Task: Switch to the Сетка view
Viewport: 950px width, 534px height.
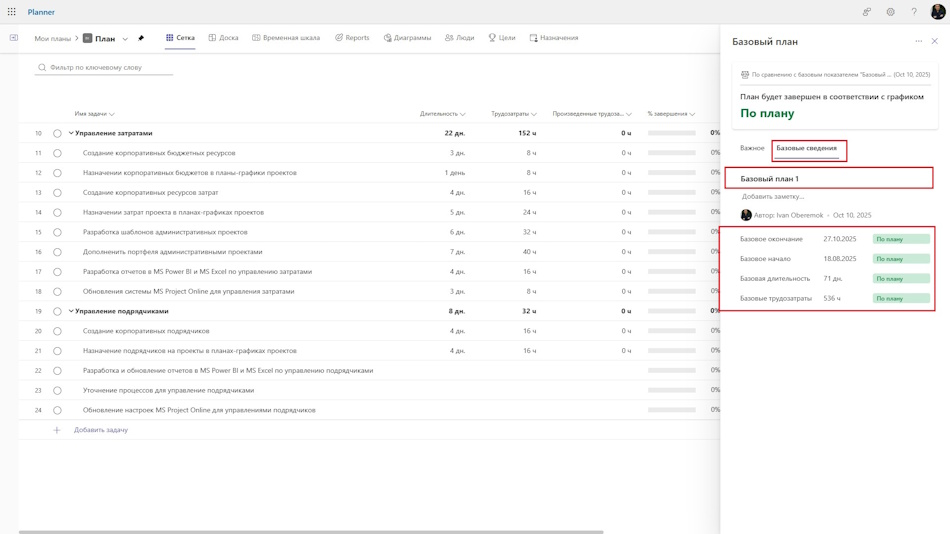Action: pos(180,38)
